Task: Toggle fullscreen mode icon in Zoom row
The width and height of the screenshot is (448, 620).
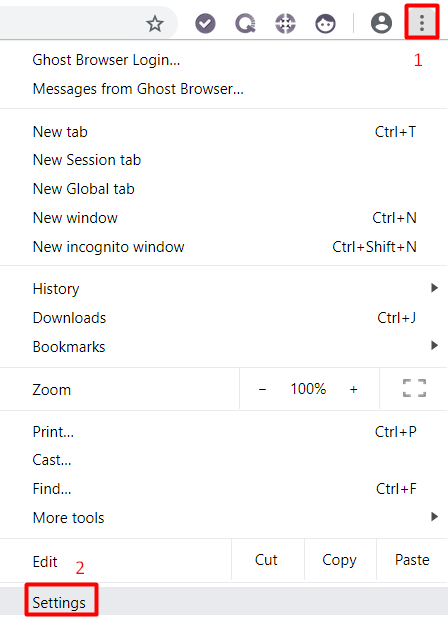Action: (x=414, y=388)
